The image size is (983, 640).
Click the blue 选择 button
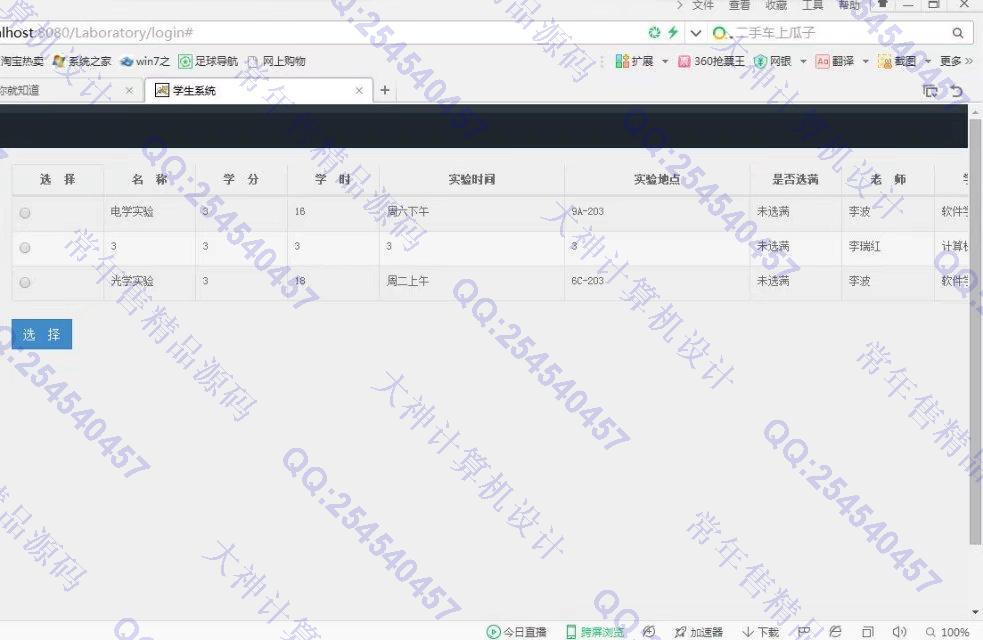click(x=42, y=335)
